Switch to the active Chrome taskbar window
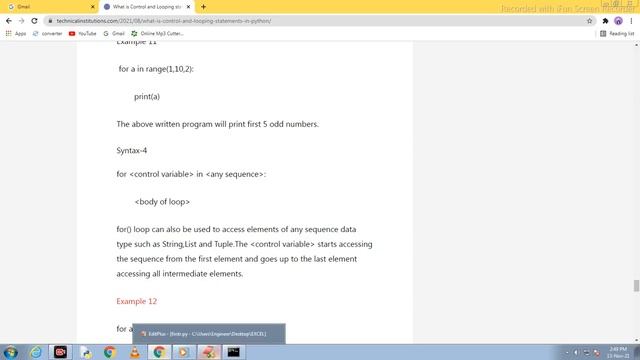The image size is (640, 360). (159, 352)
